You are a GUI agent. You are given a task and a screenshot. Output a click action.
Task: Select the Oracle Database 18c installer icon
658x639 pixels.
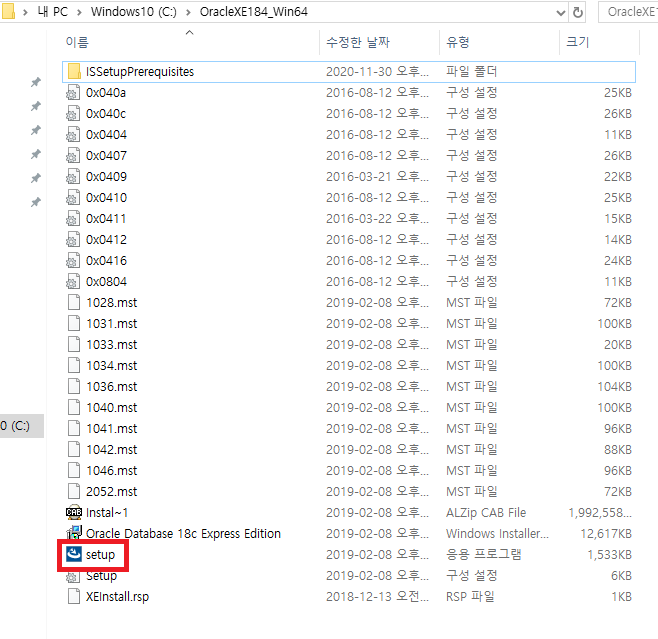click(74, 533)
